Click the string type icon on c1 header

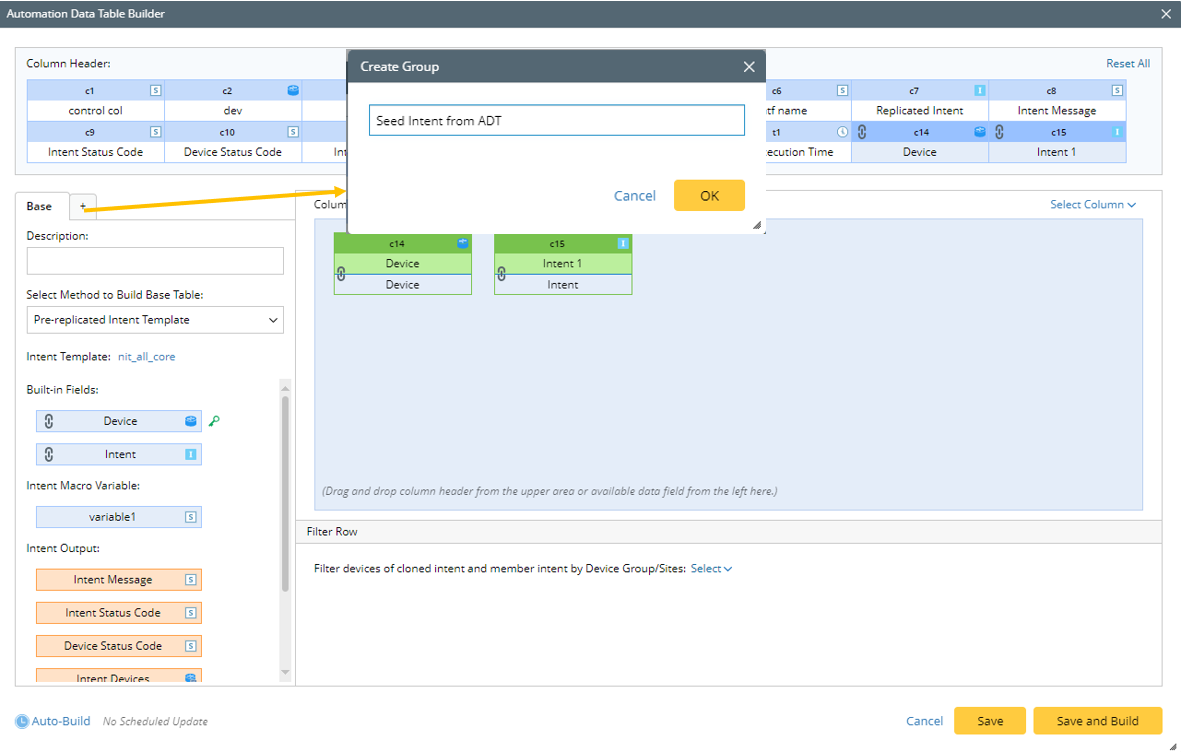(155, 90)
